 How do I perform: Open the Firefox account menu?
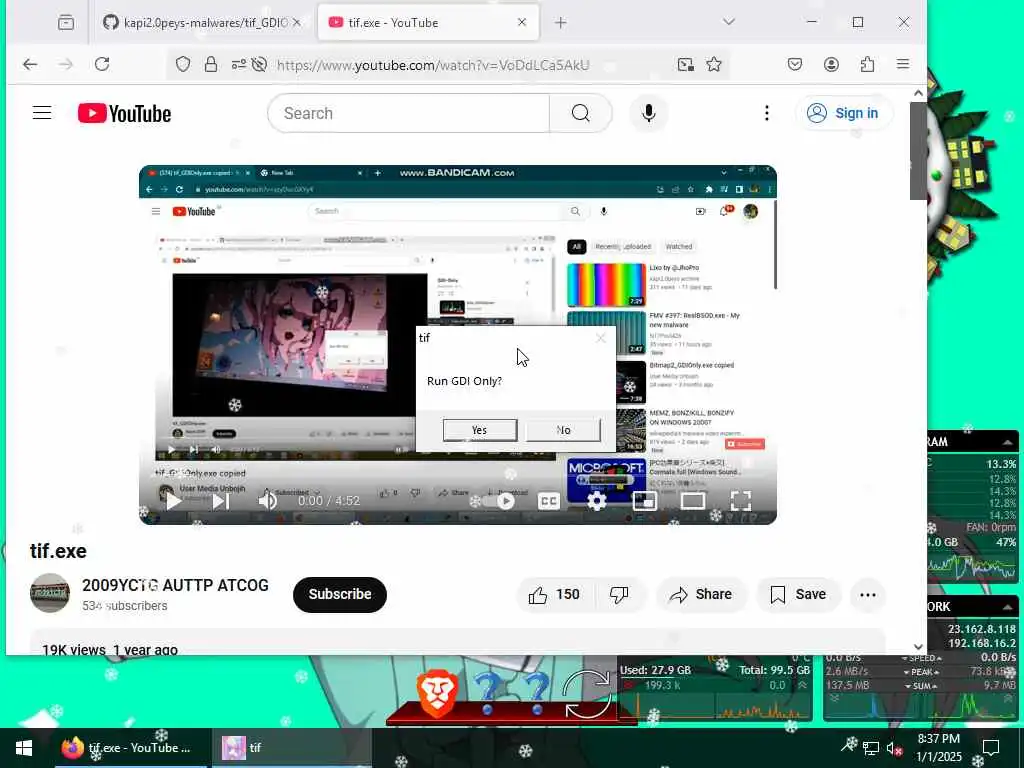click(831, 64)
